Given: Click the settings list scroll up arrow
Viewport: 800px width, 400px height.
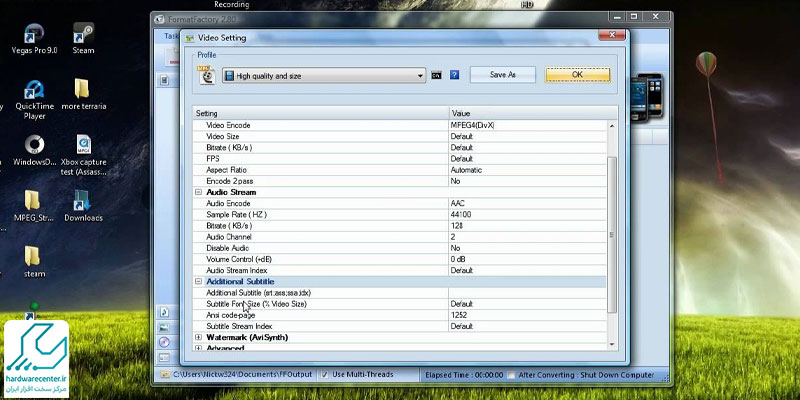Looking at the screenshot, I should tap(612, 126).
